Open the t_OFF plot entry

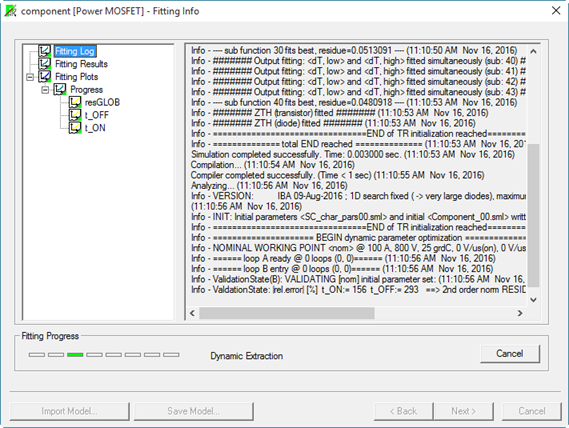[97, 115]
